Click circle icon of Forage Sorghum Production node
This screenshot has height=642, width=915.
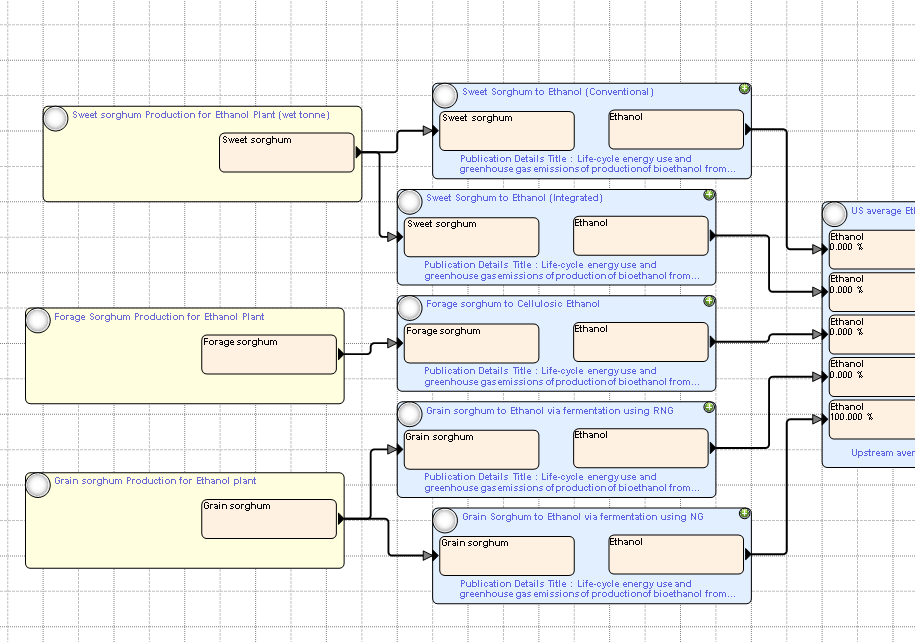click(x=38, y=320)
